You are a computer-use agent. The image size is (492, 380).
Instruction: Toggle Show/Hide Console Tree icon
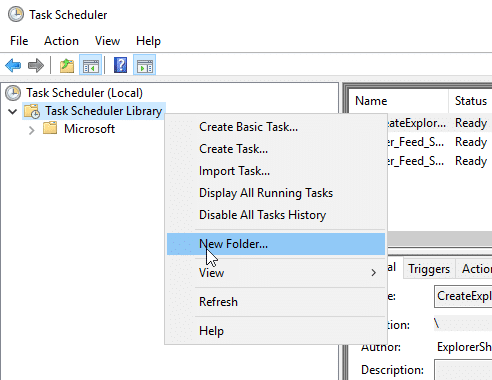90,65
